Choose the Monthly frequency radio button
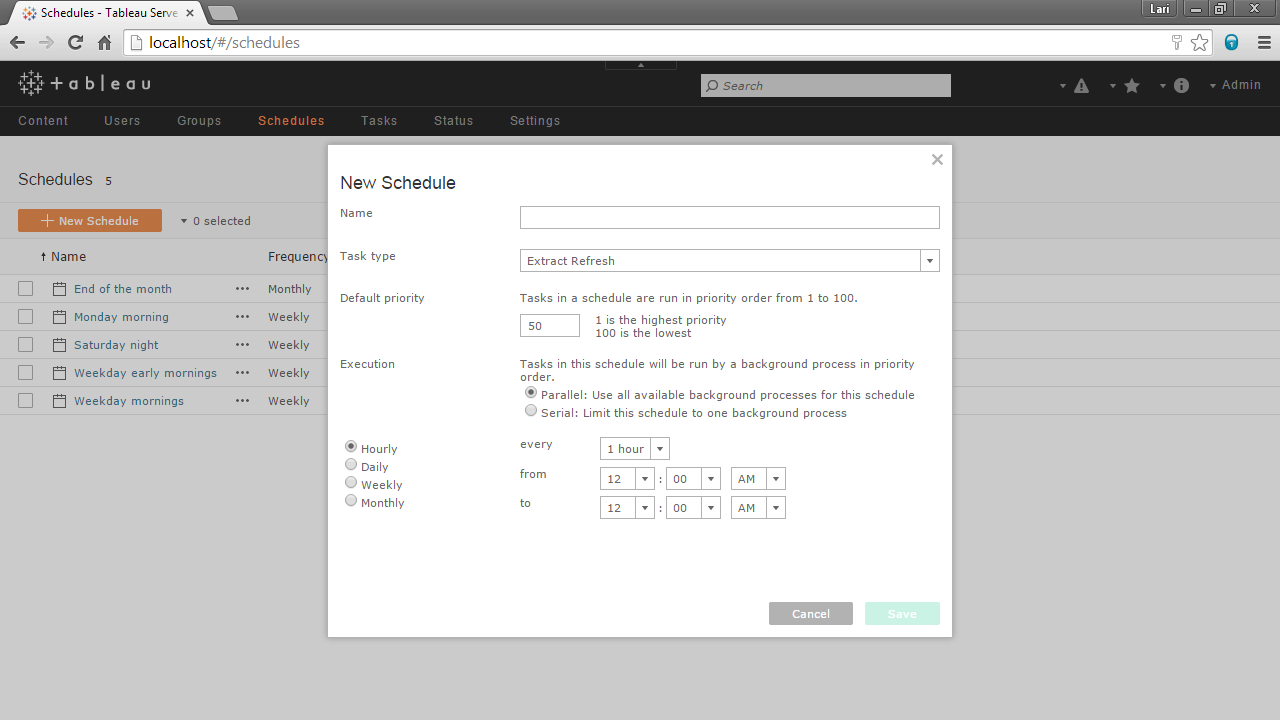The height and width of the screenshot is (720, 1280). tap(351, 501)
